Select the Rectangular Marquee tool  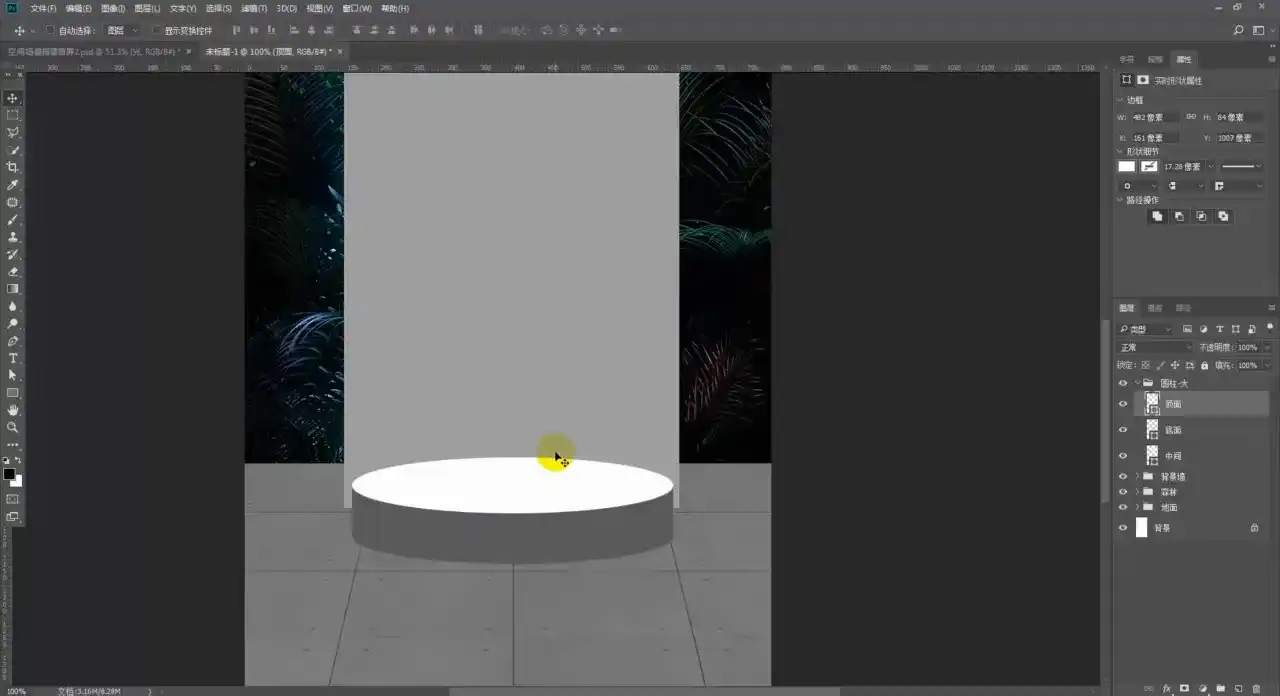pyautogui.click(x=13, y=115)
